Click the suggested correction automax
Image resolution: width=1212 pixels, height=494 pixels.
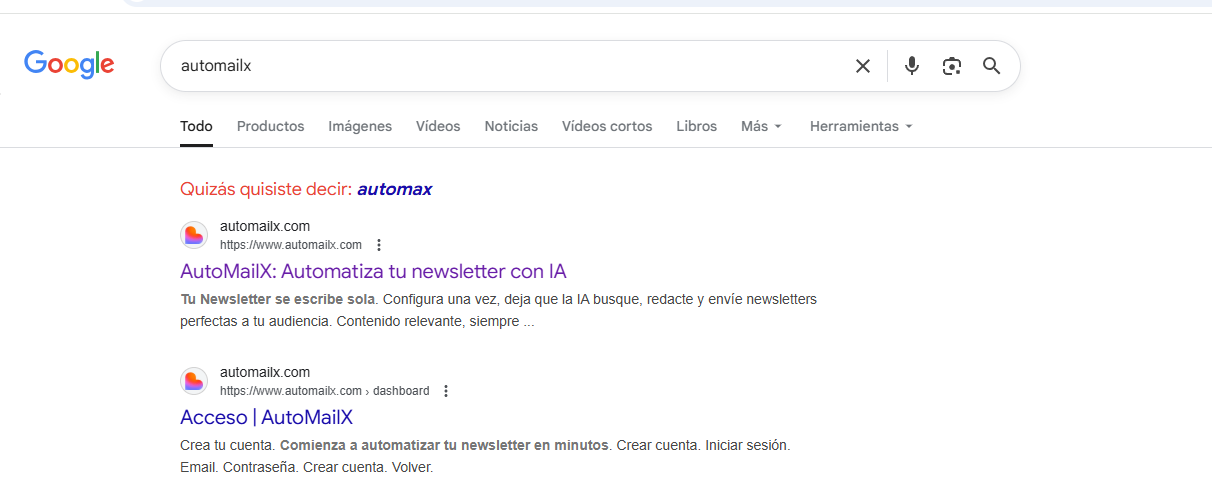point(394,189)
